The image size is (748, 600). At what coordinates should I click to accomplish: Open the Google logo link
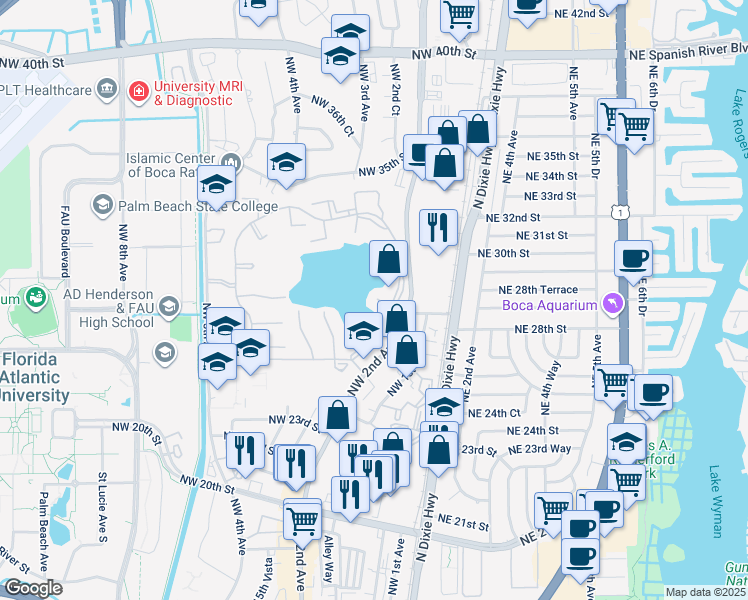[32, 589]
